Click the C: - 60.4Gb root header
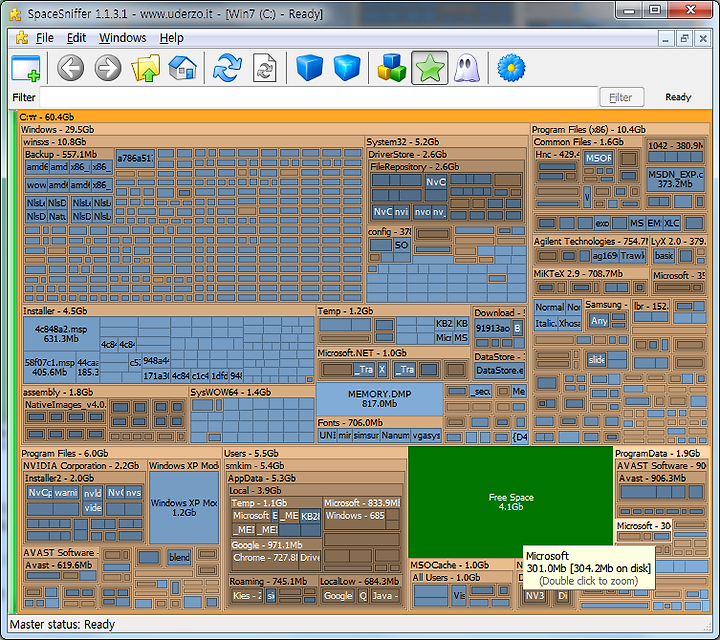Screen dimensions: 720x640 point(364,117)
